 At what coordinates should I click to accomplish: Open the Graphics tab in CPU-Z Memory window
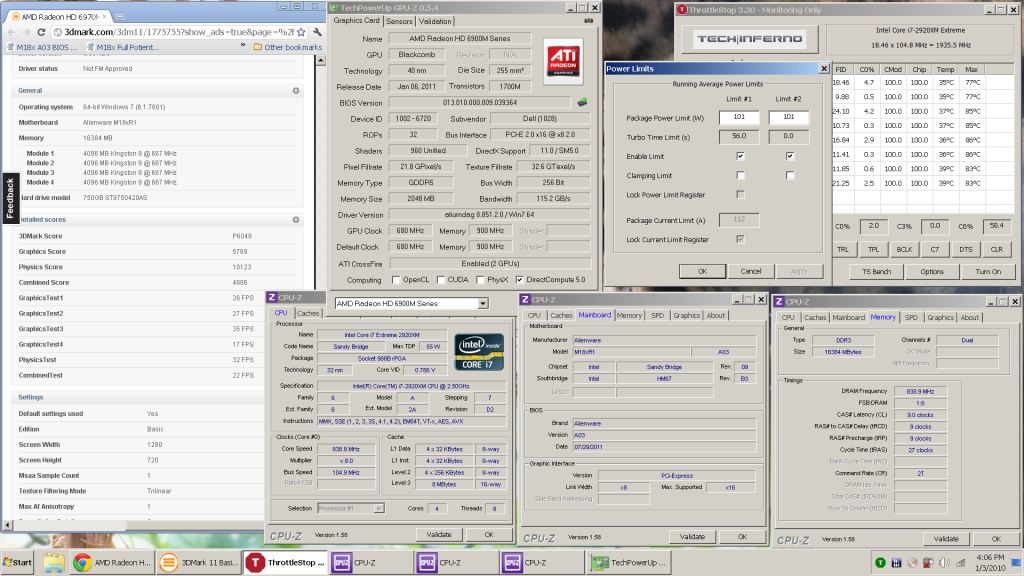pos(940,317)
